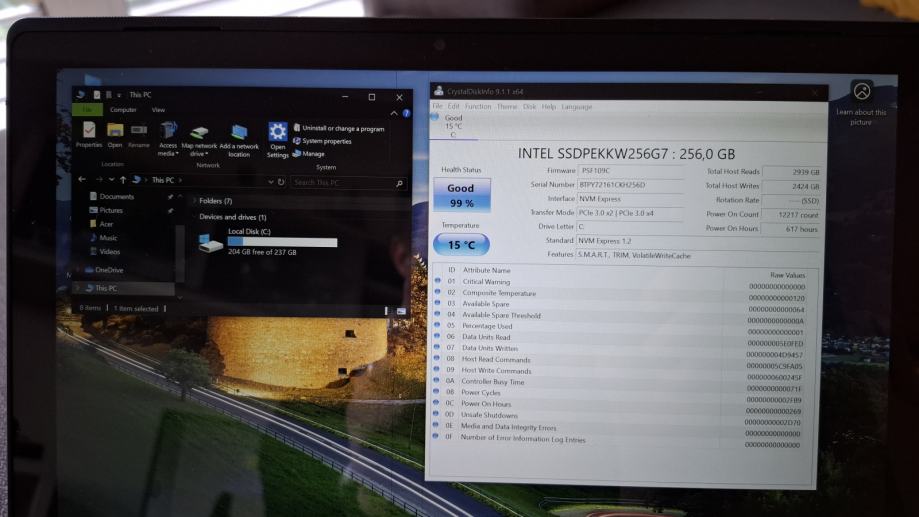Click the Local Disk (C:) drive icon
Viewport: 919px width, 517px height.
[x=210, y=242]
